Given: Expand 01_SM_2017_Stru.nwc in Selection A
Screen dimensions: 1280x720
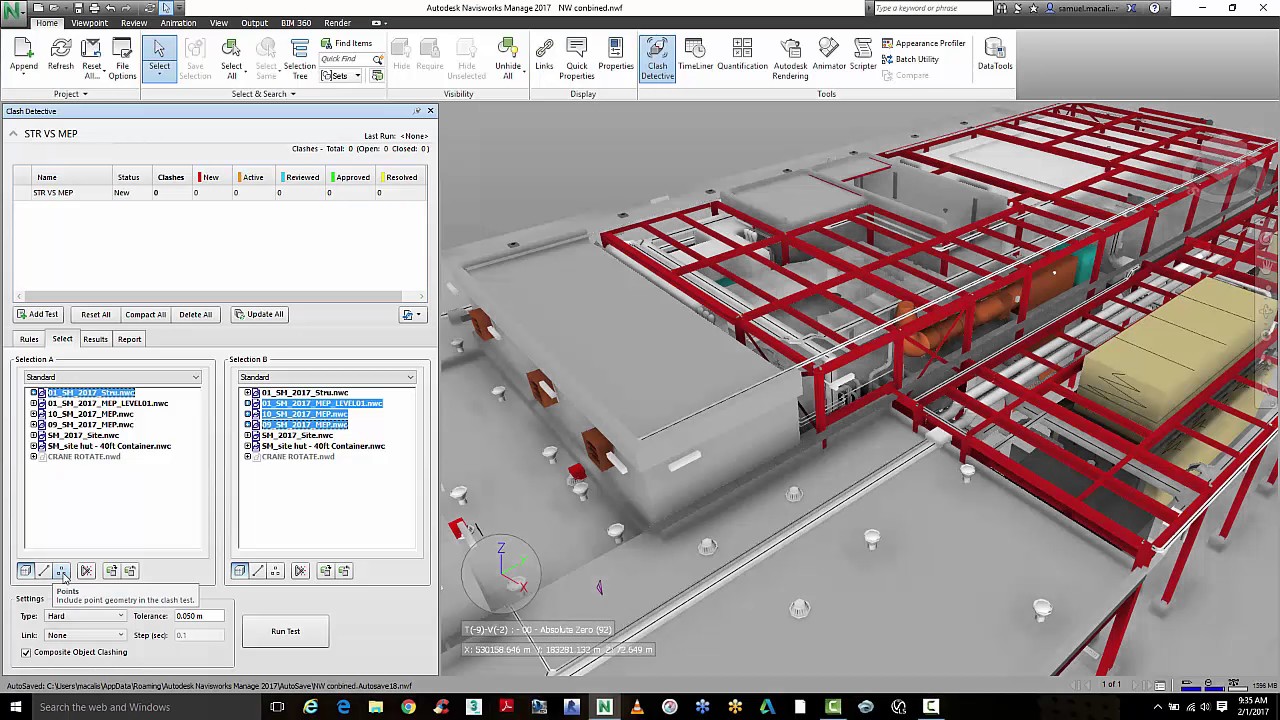Looking at the screenshot, I should point(33,393).
